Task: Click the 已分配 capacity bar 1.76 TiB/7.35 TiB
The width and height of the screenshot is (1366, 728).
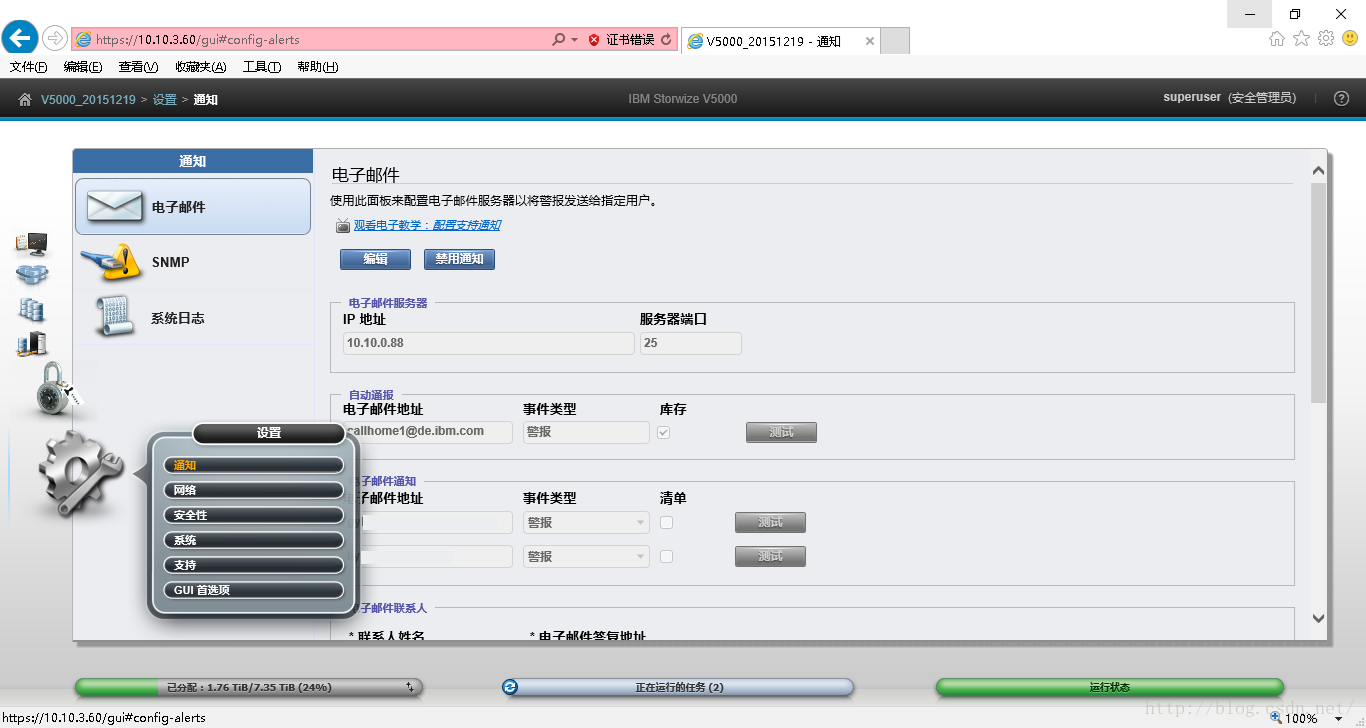Action: click(249, 687)
